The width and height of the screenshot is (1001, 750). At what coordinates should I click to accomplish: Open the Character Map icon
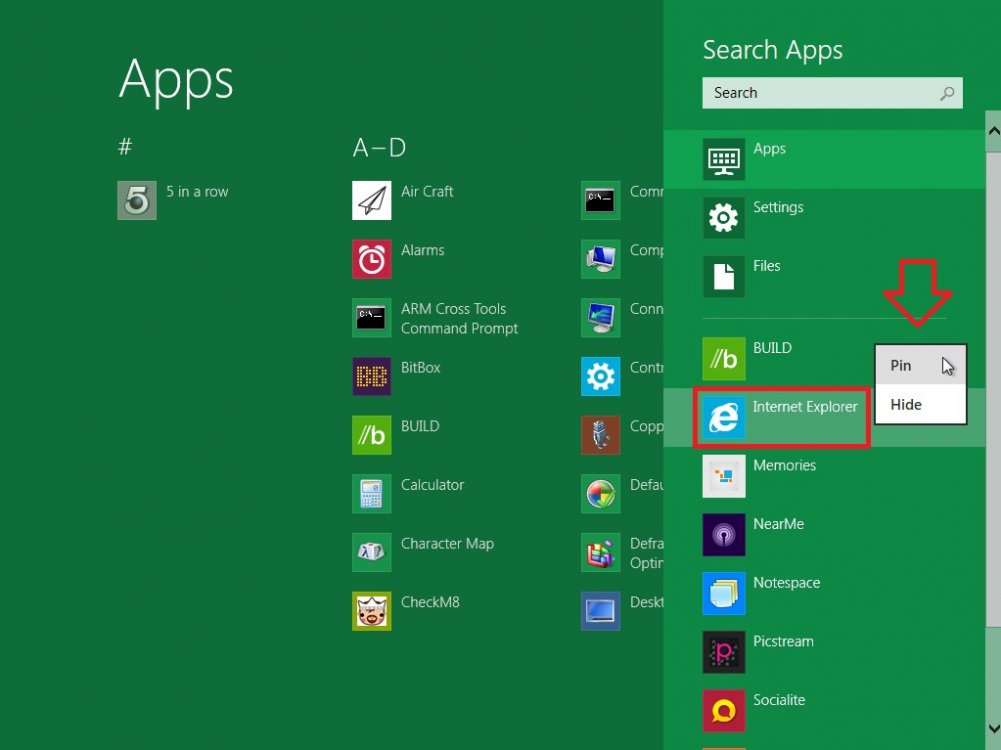pos(371,552)
